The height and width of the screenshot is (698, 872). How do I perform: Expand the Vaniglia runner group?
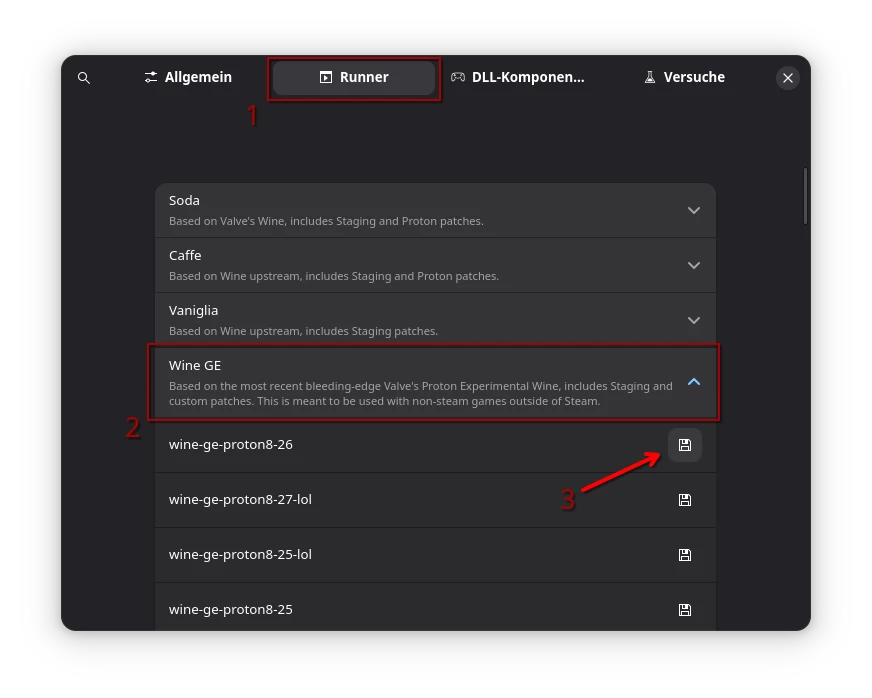[x=694, y=321]
